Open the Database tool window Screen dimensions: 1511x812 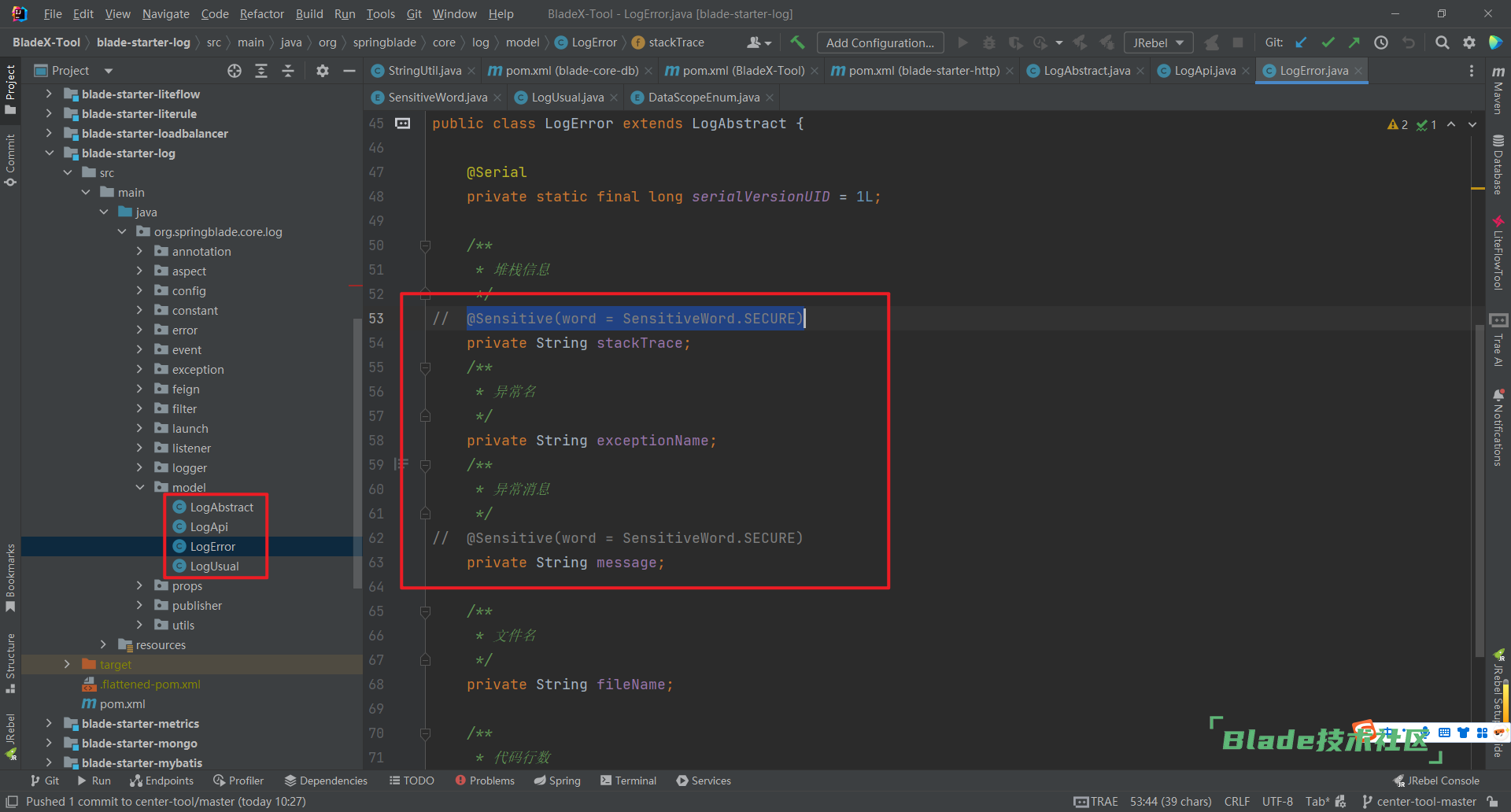tap(1498, 164)
